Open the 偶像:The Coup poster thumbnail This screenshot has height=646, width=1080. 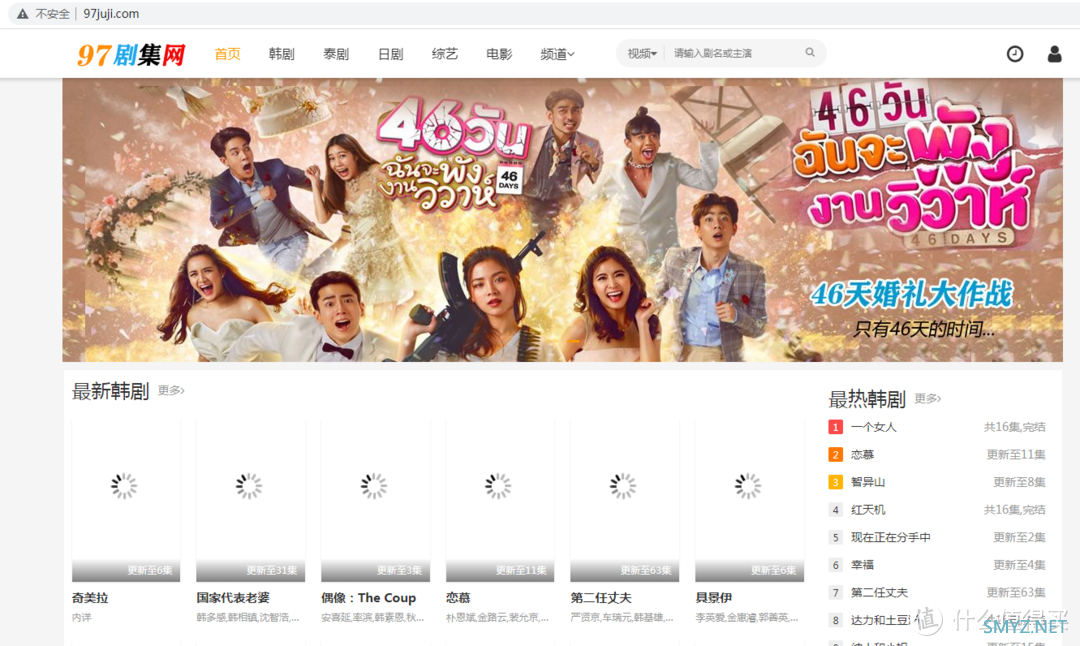point(375,501)
